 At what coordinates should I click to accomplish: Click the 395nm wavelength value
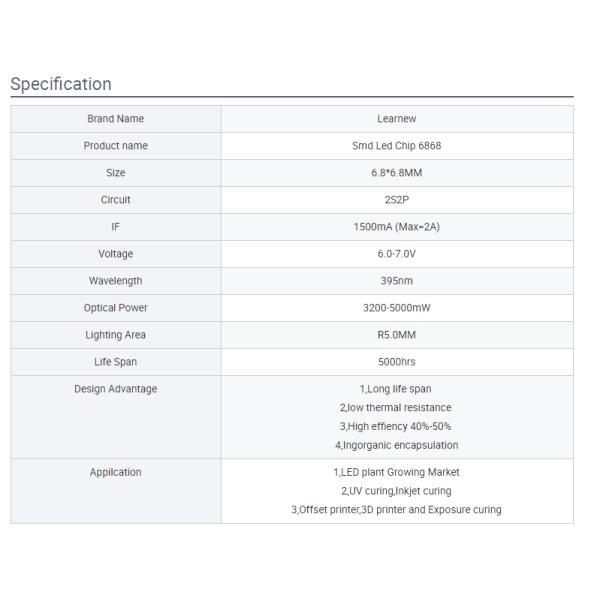pyautogui.click(x=397, y=281)
